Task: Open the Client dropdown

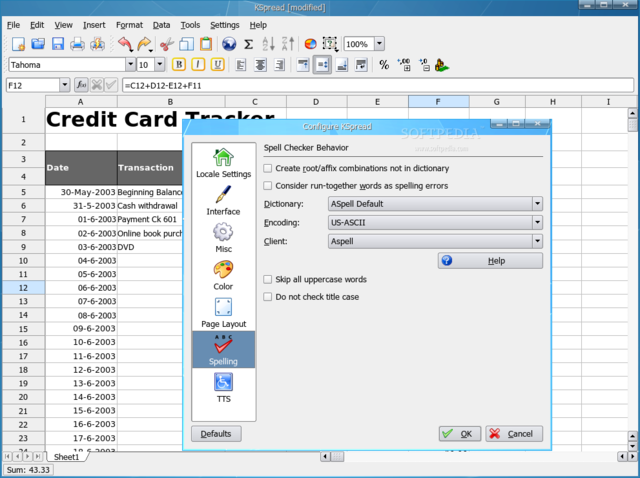Action: (x=435, y=241)
